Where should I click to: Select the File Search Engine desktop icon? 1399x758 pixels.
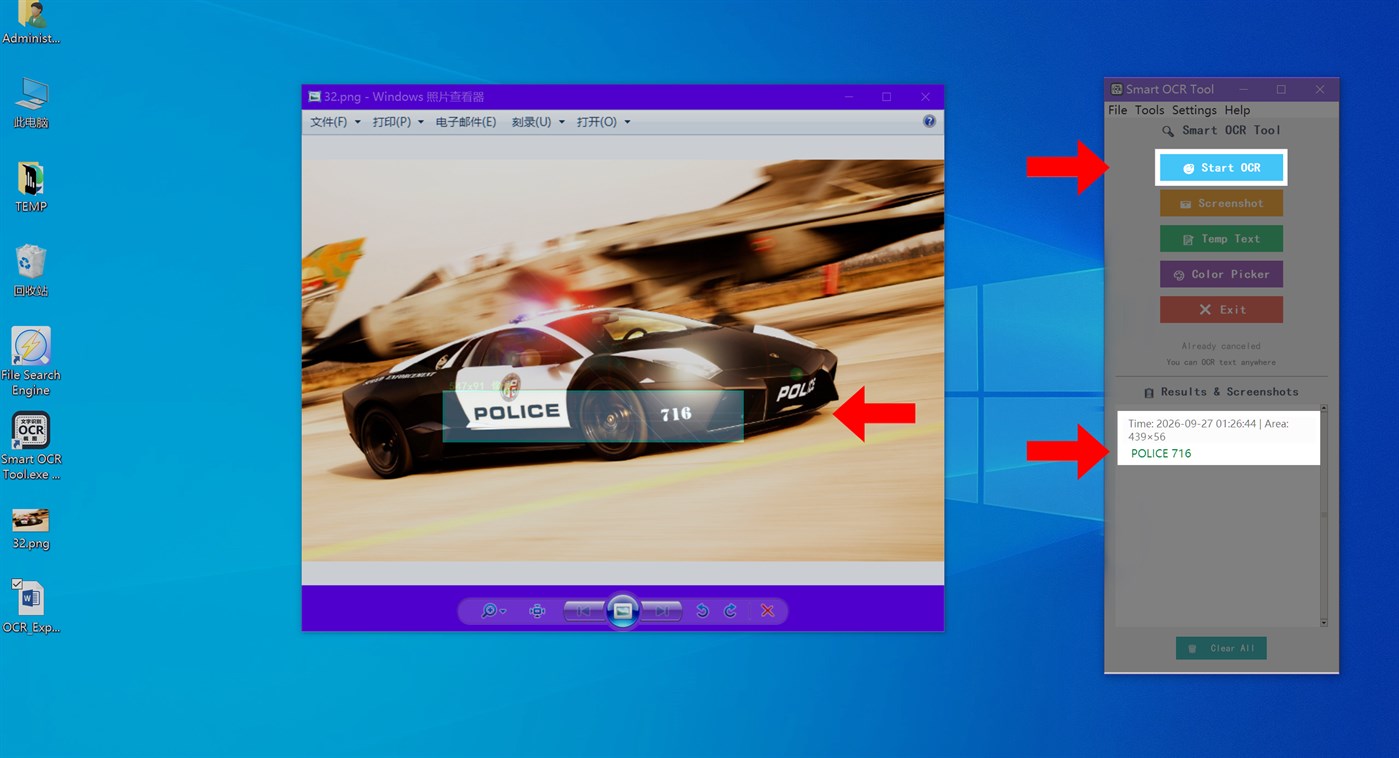click(x=31, y=361)
